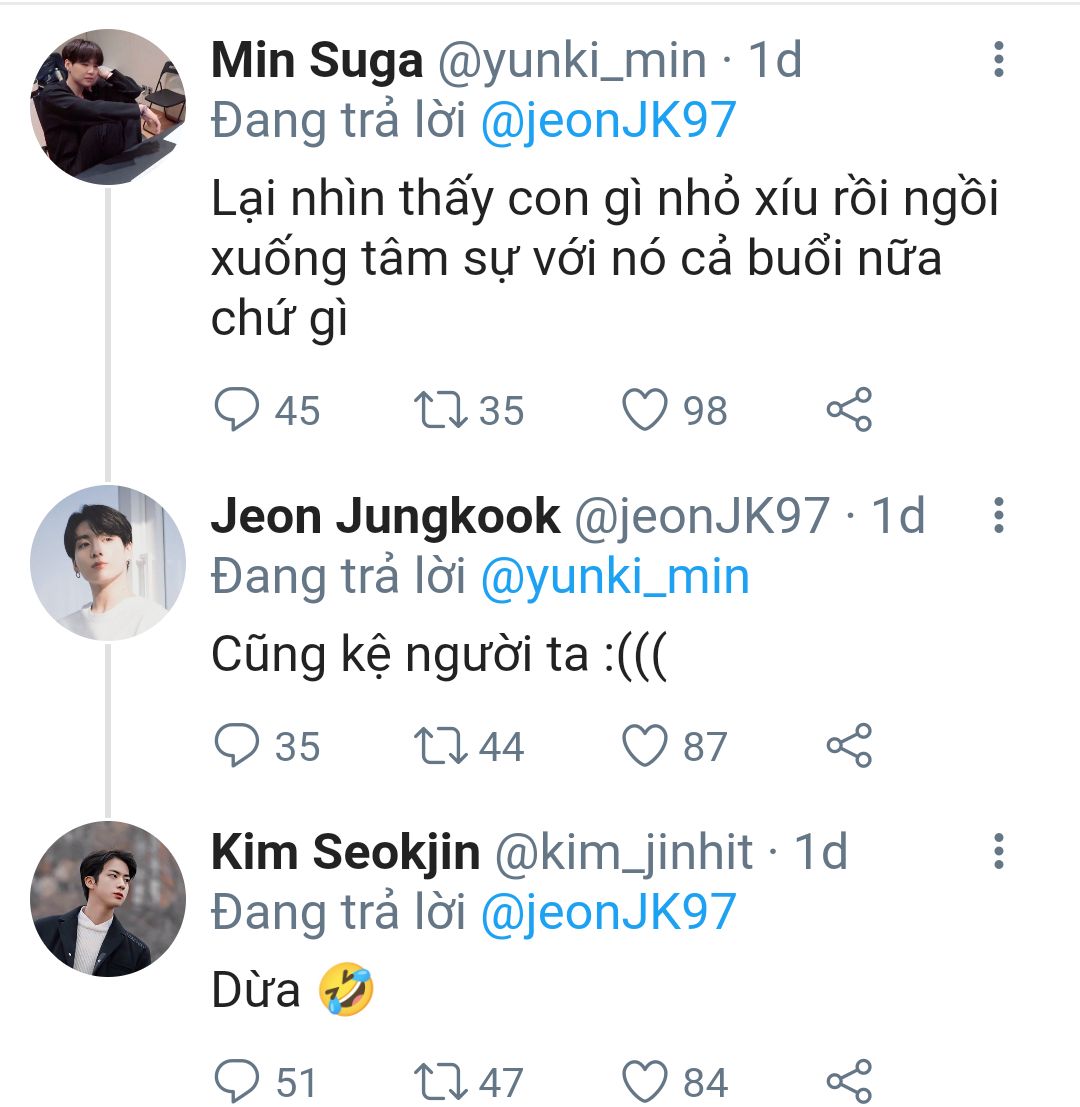Open more options on Min Suga's tweet
The image size is (1080, 1107).
(x=998, y=62)
